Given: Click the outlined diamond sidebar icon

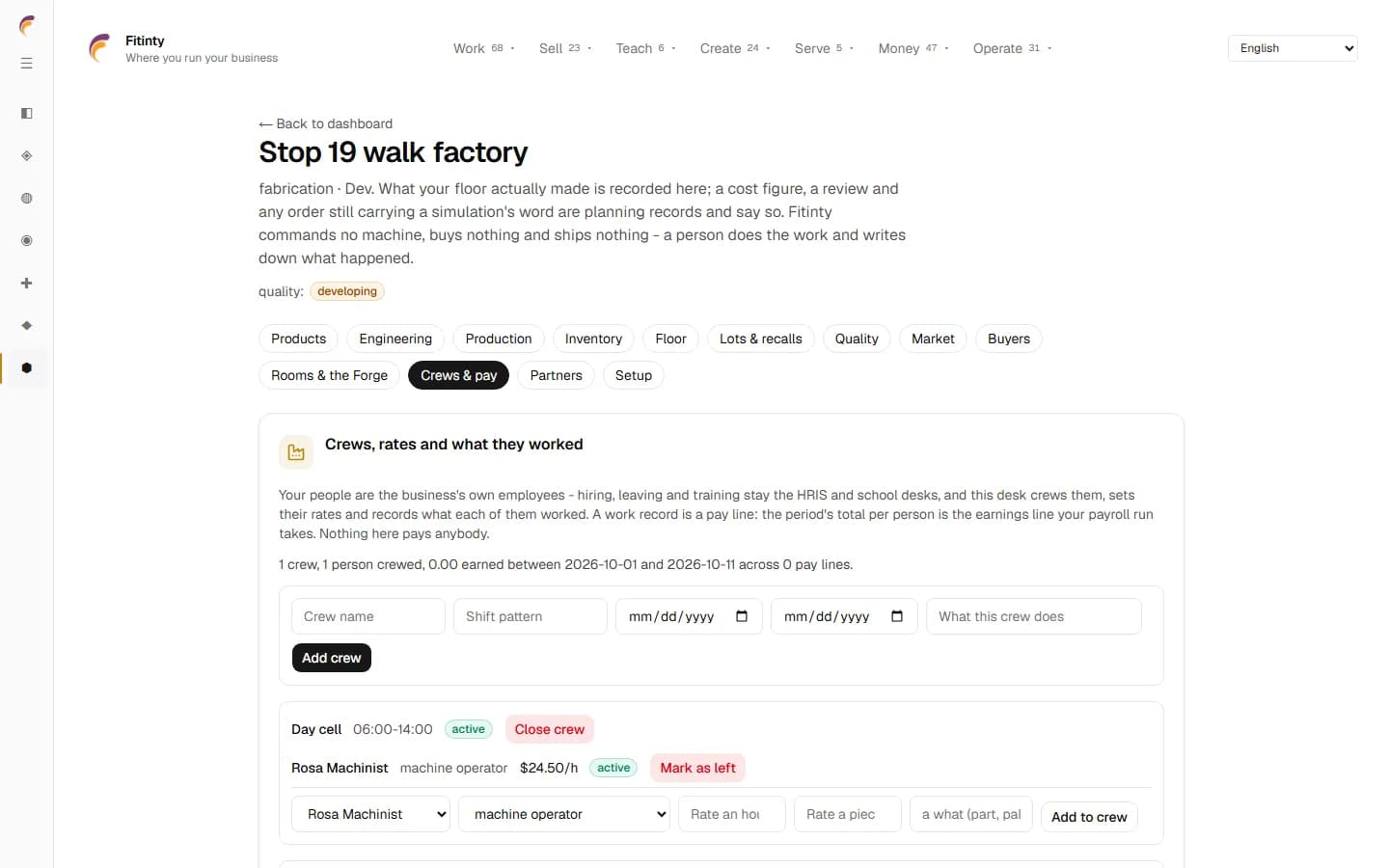Looking at the screenshot, I should point(27,156).
